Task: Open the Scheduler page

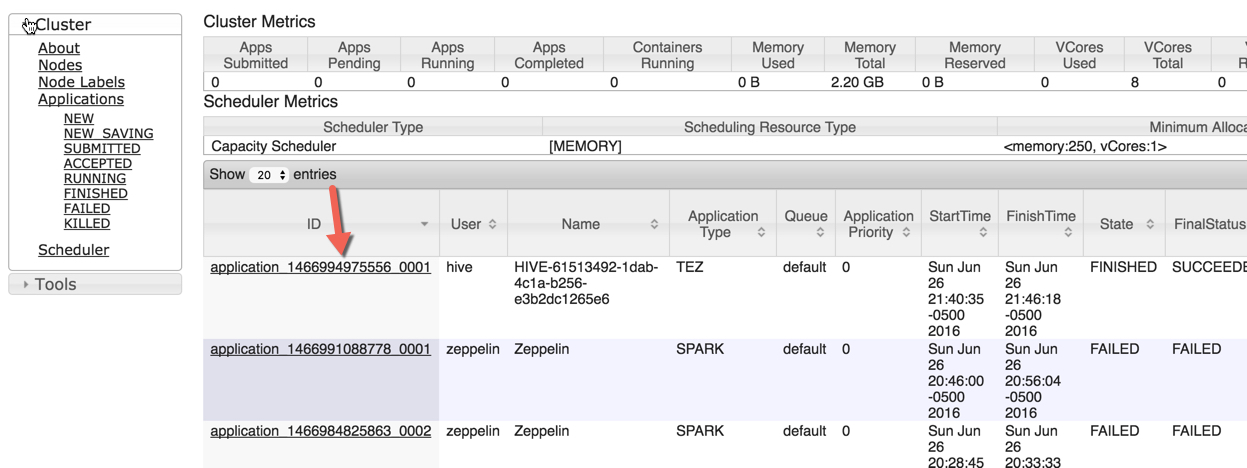Action: 73,250
